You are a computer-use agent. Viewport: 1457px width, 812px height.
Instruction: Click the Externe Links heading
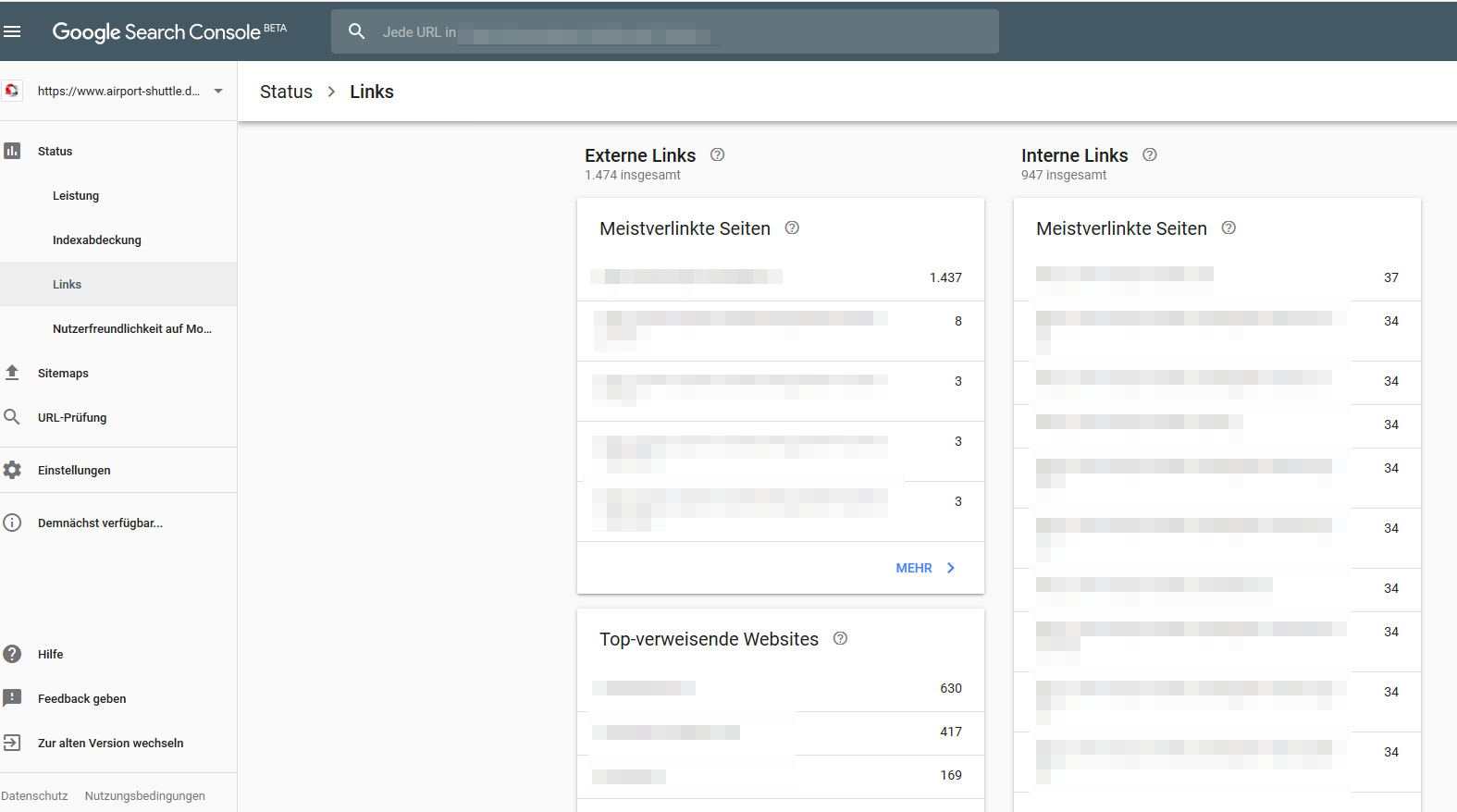click(x=640, y=155)
